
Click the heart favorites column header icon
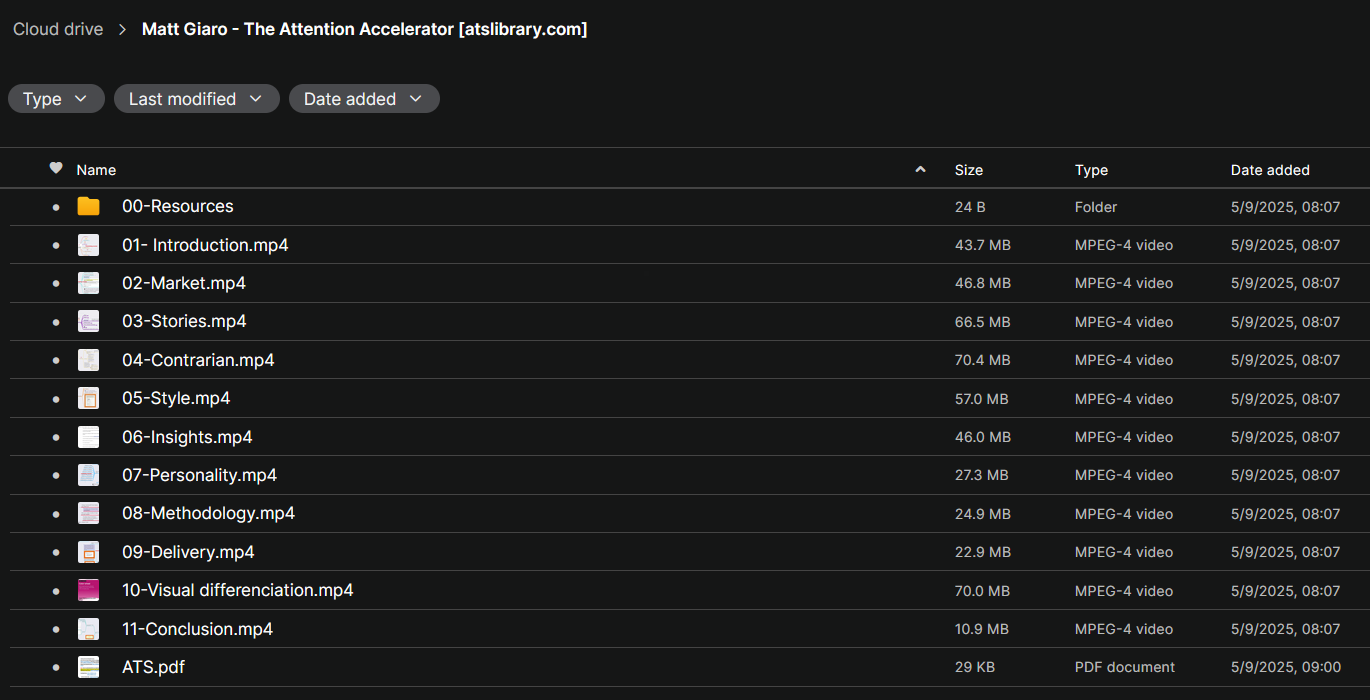(56, 168)
